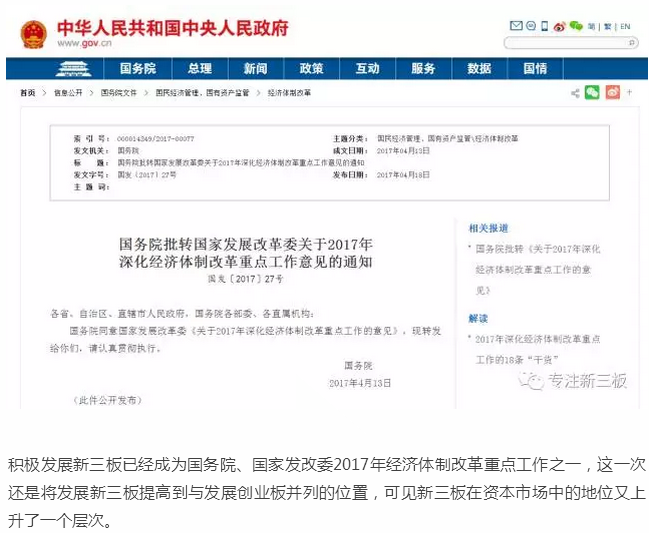Viewport: 649px width, 533px height.
Task: Click the www.gov.cn site address text
Action: tap(84, 43)
